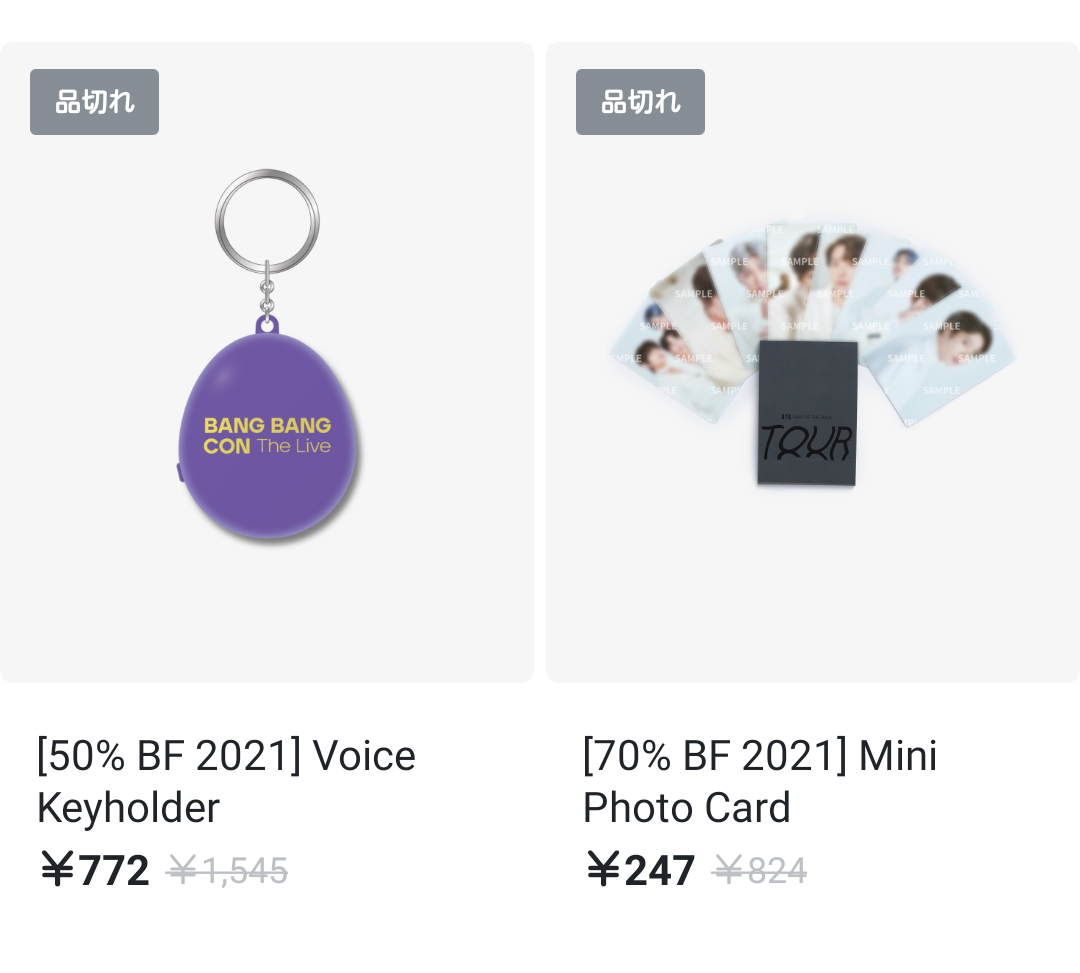1080x973 pixels.
Task: Tap the BANG BANG CON The Live logo
Action: coord(267,436)
